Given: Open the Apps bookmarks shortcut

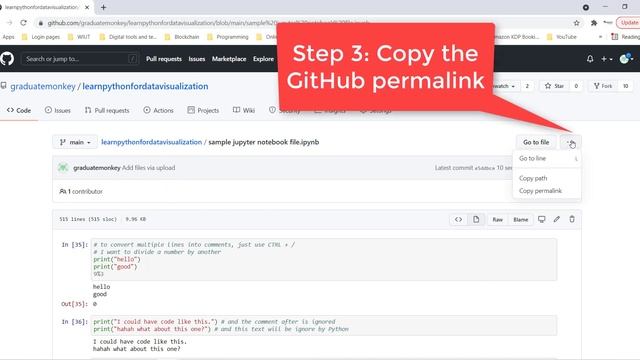Looking at the screenshot, I should (8, 37).
